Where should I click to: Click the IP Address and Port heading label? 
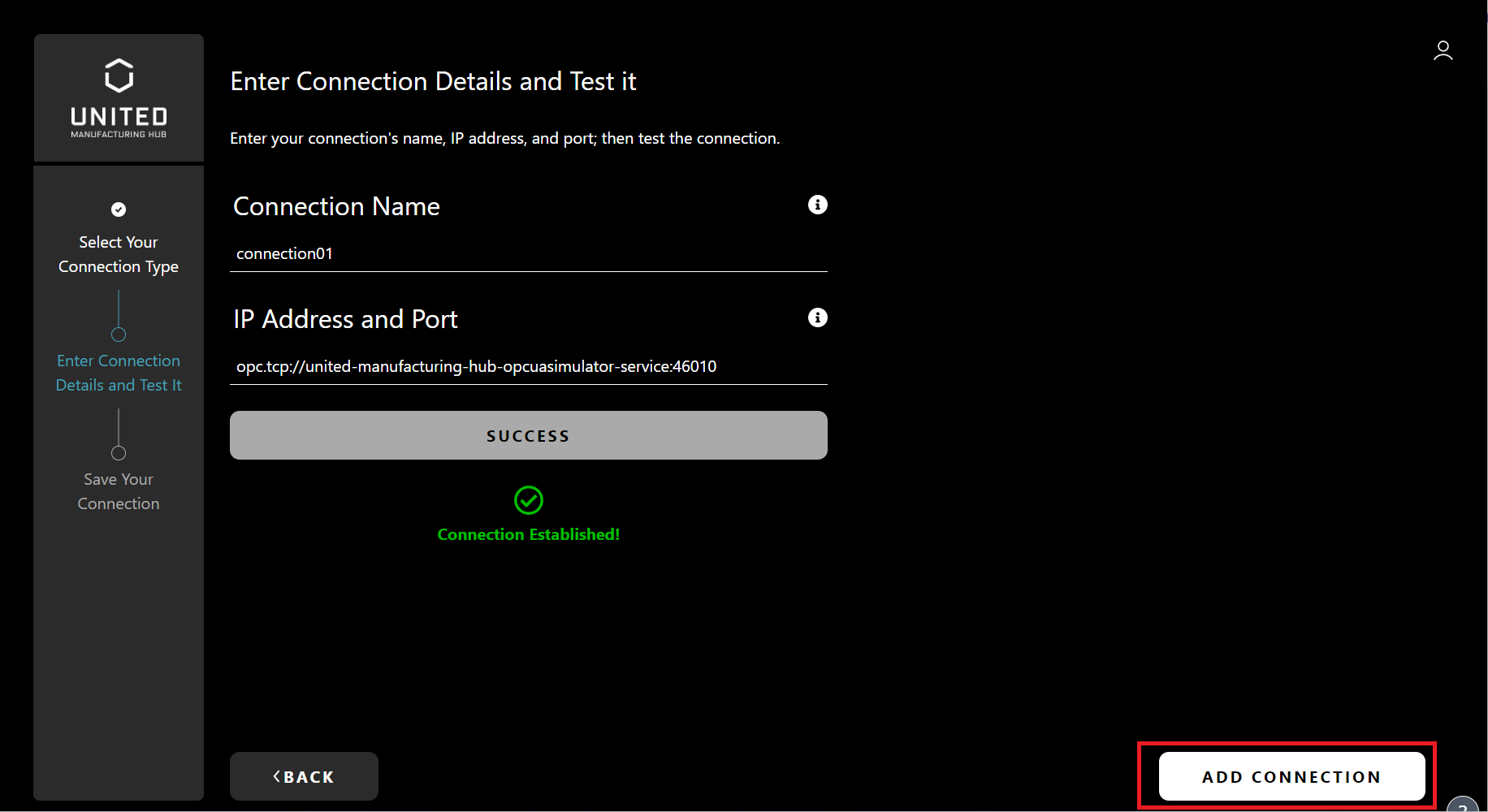pos(345,319)
